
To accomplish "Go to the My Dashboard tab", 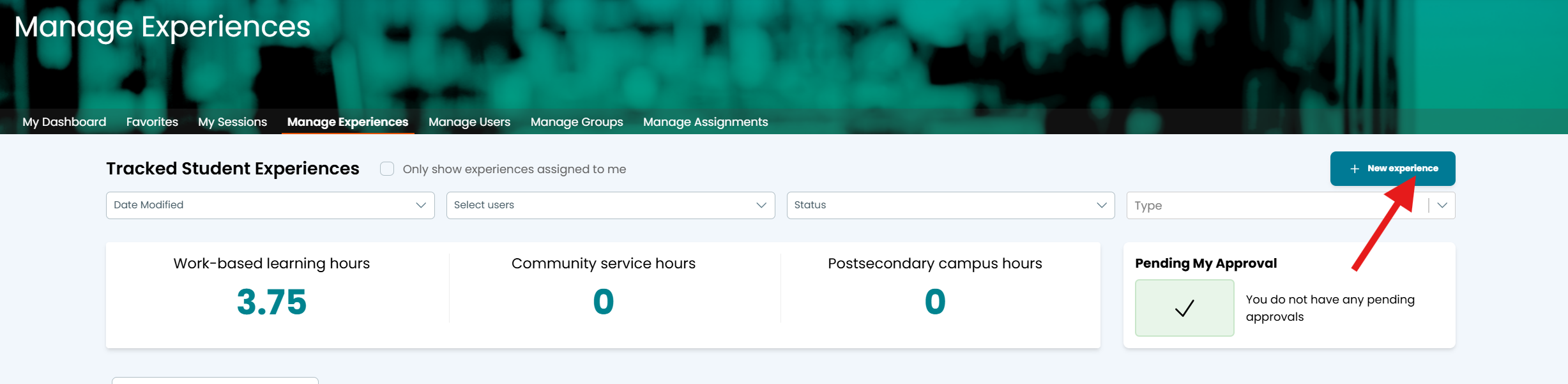I will pos(65,122).
